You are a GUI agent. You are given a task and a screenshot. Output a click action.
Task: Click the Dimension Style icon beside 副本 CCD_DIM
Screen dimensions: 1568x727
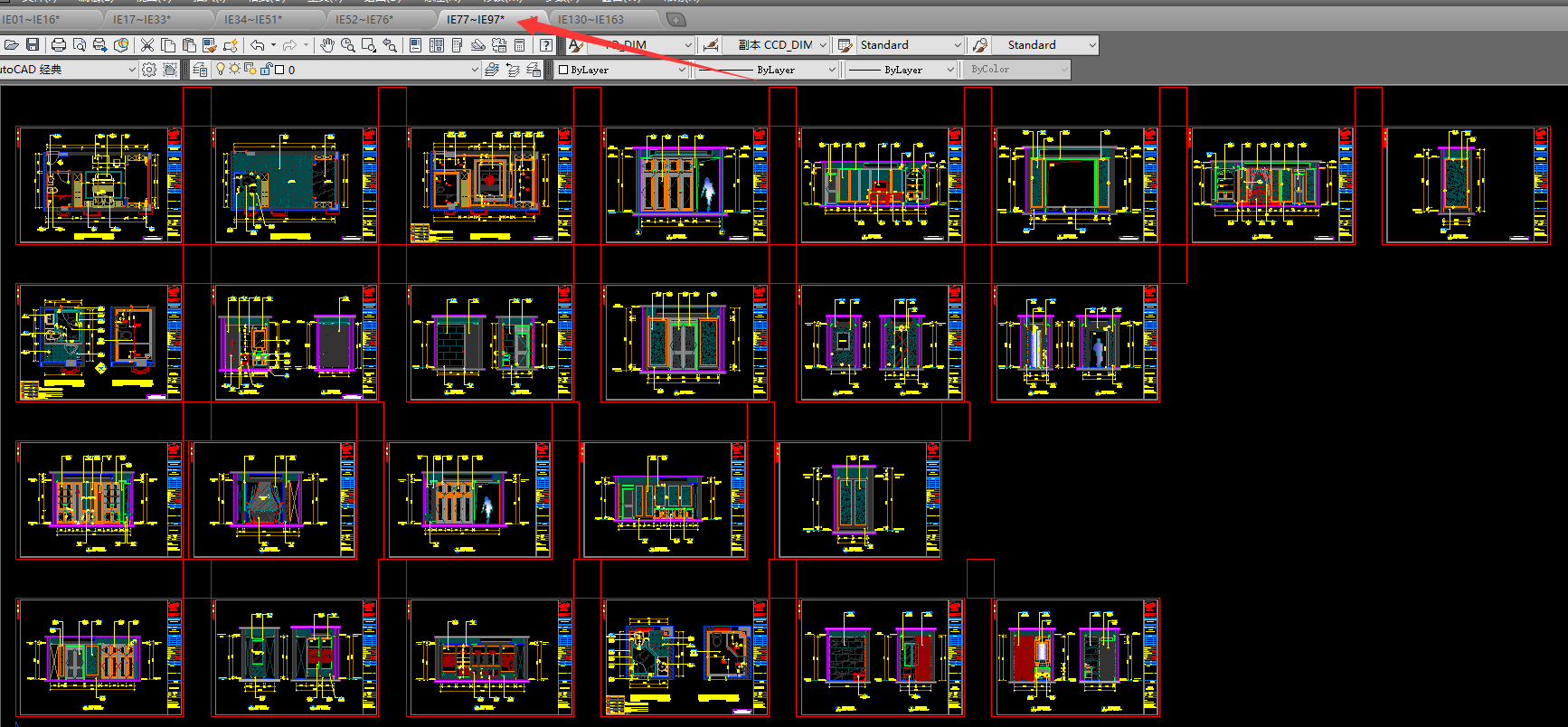pyautogui.click(x=712, y=45)
